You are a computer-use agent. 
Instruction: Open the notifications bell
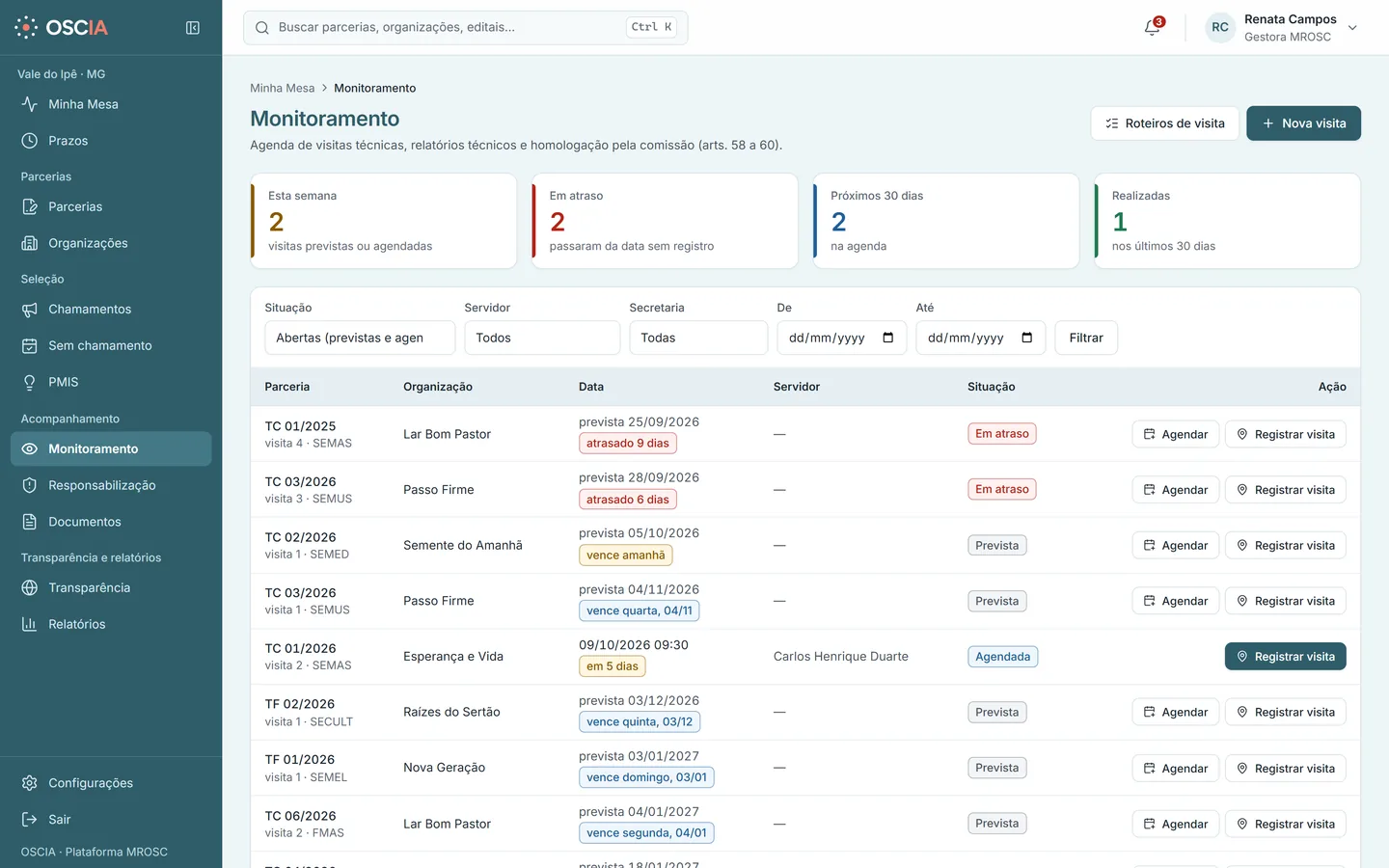point(1152,28)
